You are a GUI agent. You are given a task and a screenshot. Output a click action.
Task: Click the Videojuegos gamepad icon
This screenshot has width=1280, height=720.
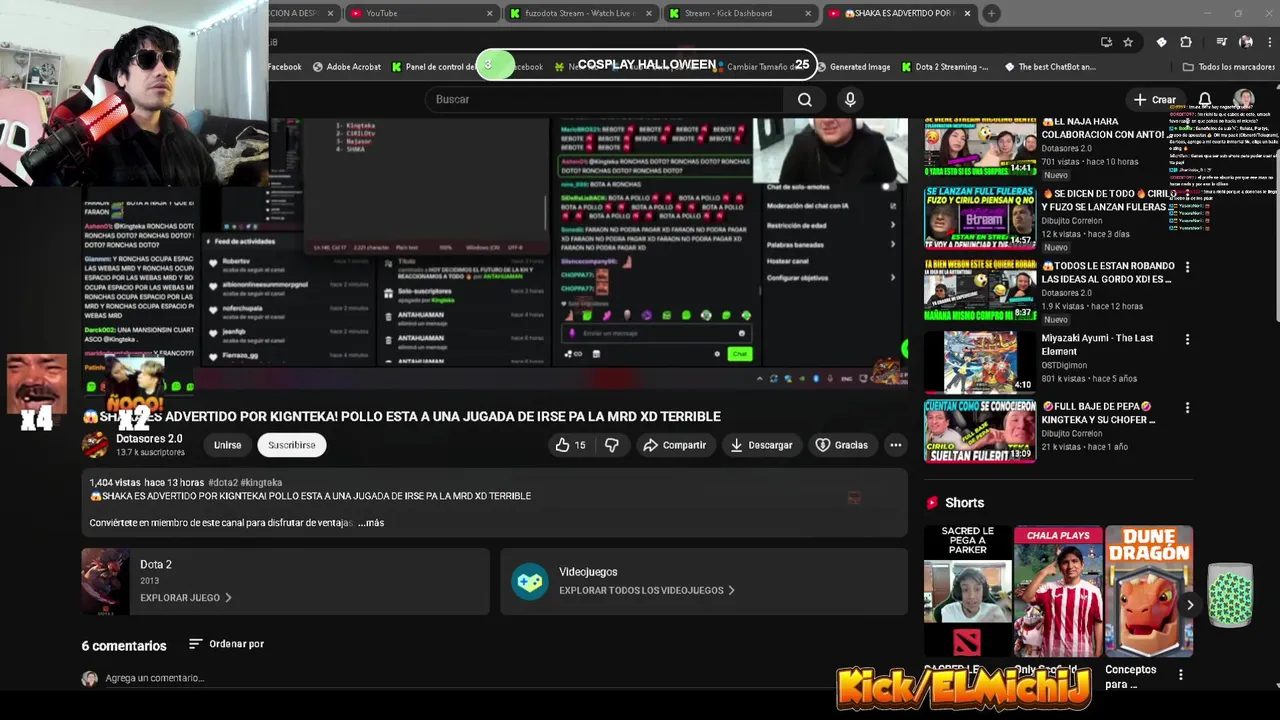(x=529, y=581)
